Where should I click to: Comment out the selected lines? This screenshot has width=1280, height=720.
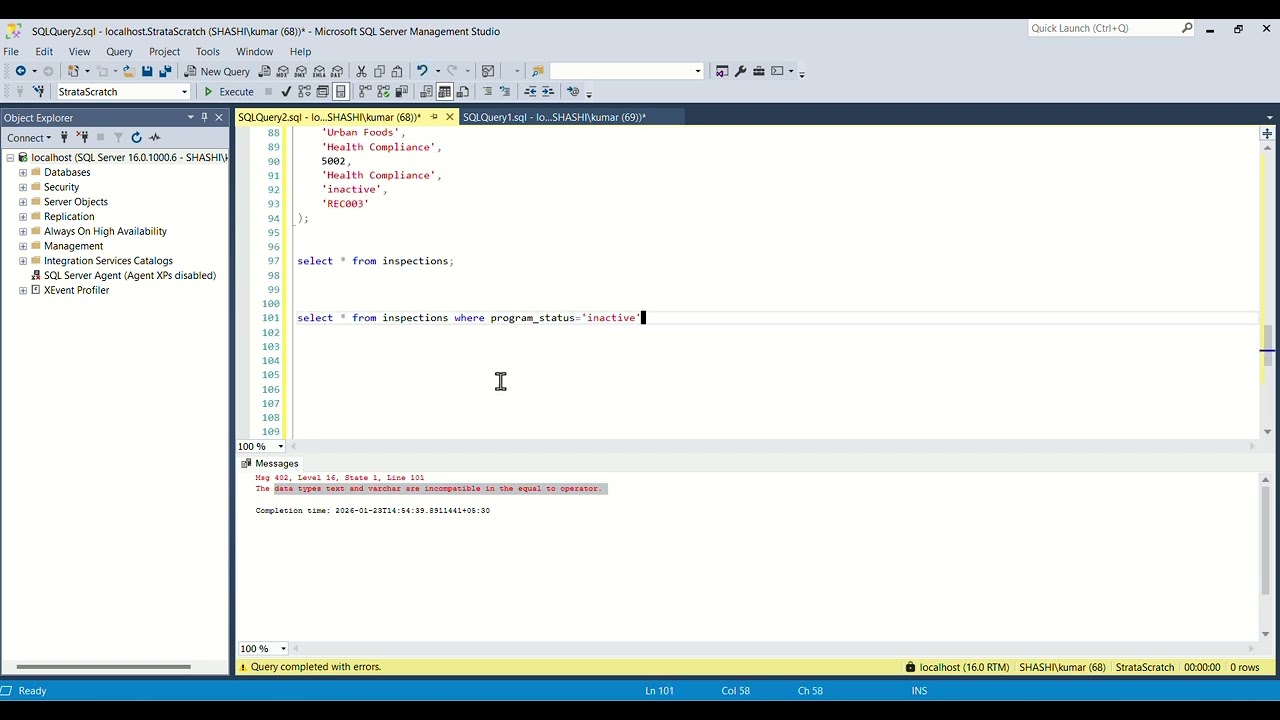pyautogui.click(x=488, y=91)
